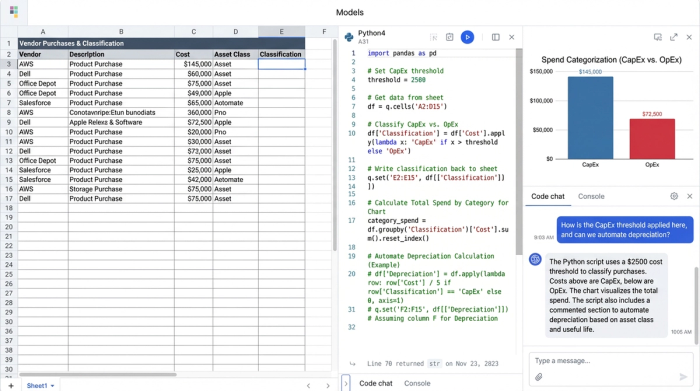Image resolution: width=700 pixels, height=391 pixels.
Task: Close the Python4 code editor
Action: pos(512,37)
